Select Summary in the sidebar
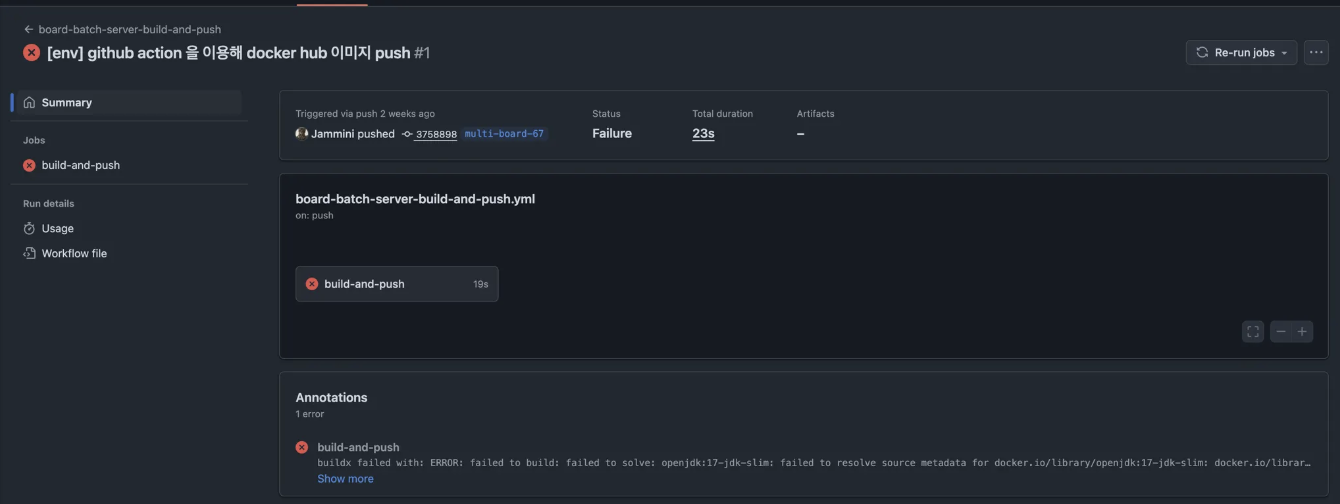1340x504 pixels. pos(126,102)
